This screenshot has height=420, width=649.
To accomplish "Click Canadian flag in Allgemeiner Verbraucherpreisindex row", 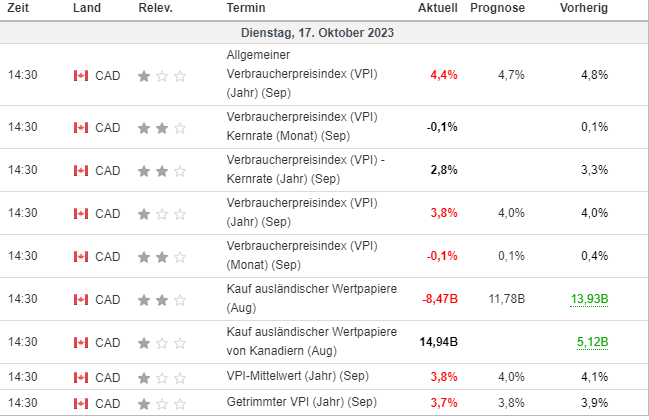I will [x=81, y=75].
